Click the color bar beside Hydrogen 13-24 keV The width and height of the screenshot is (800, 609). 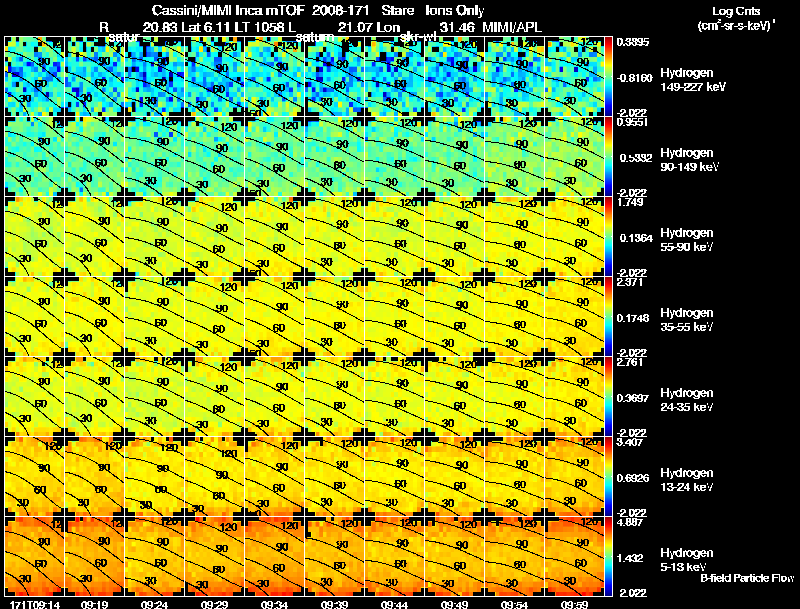pyautogui.click(x=608, y=477)
